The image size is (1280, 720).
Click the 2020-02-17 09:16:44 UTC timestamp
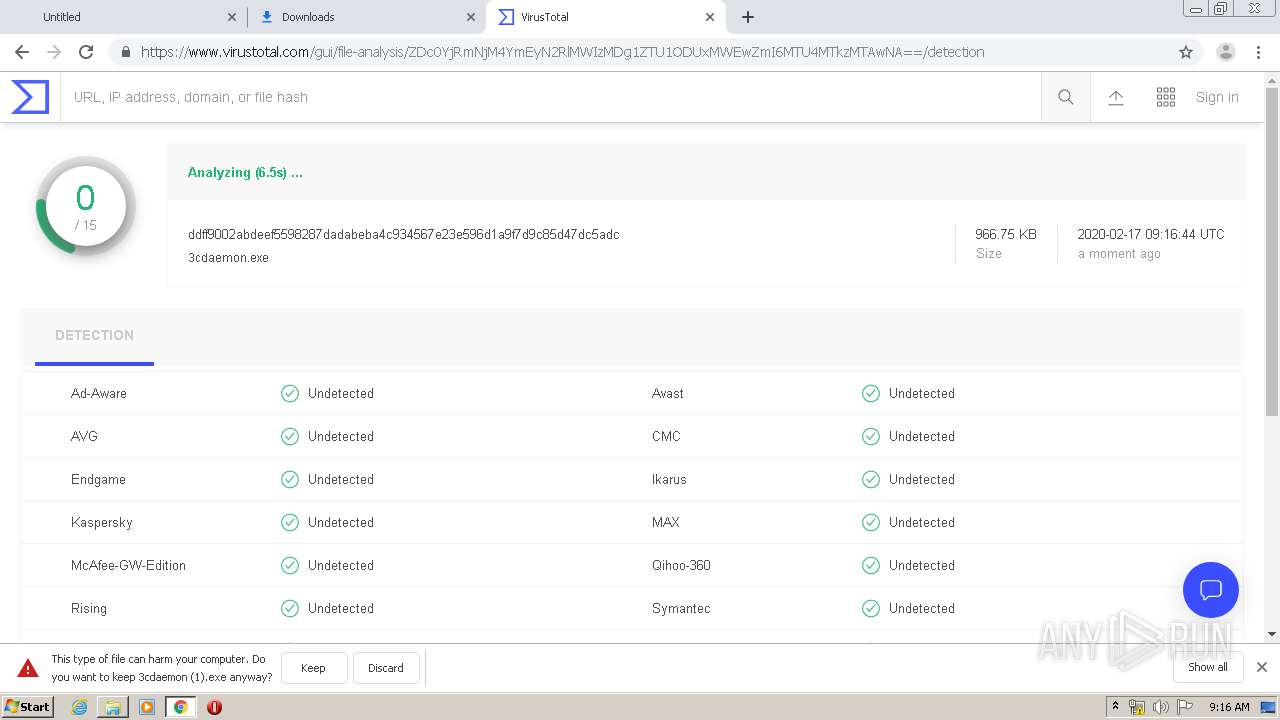1151,234
